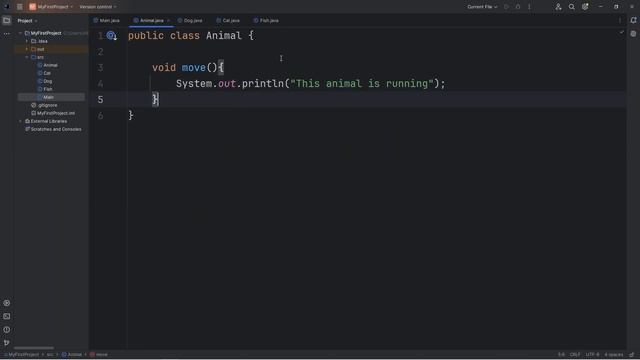Click src breadcrumb in status bar
The width and height of the screenshot is (640, 360).
50,355
